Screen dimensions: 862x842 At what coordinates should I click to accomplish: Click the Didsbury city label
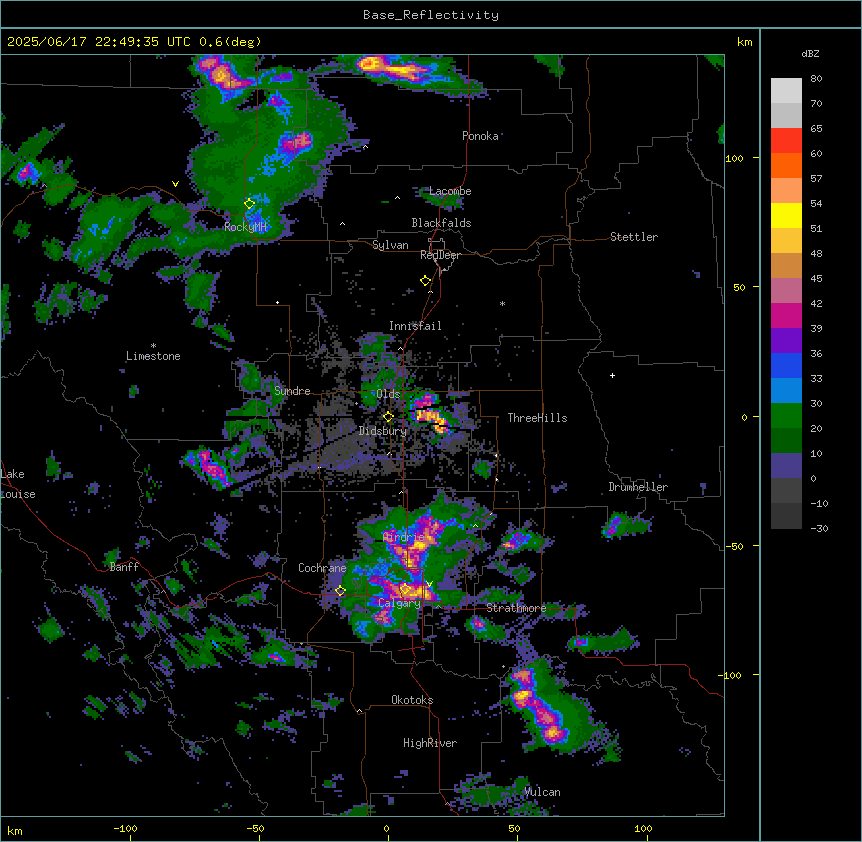(x=383, y=431)
